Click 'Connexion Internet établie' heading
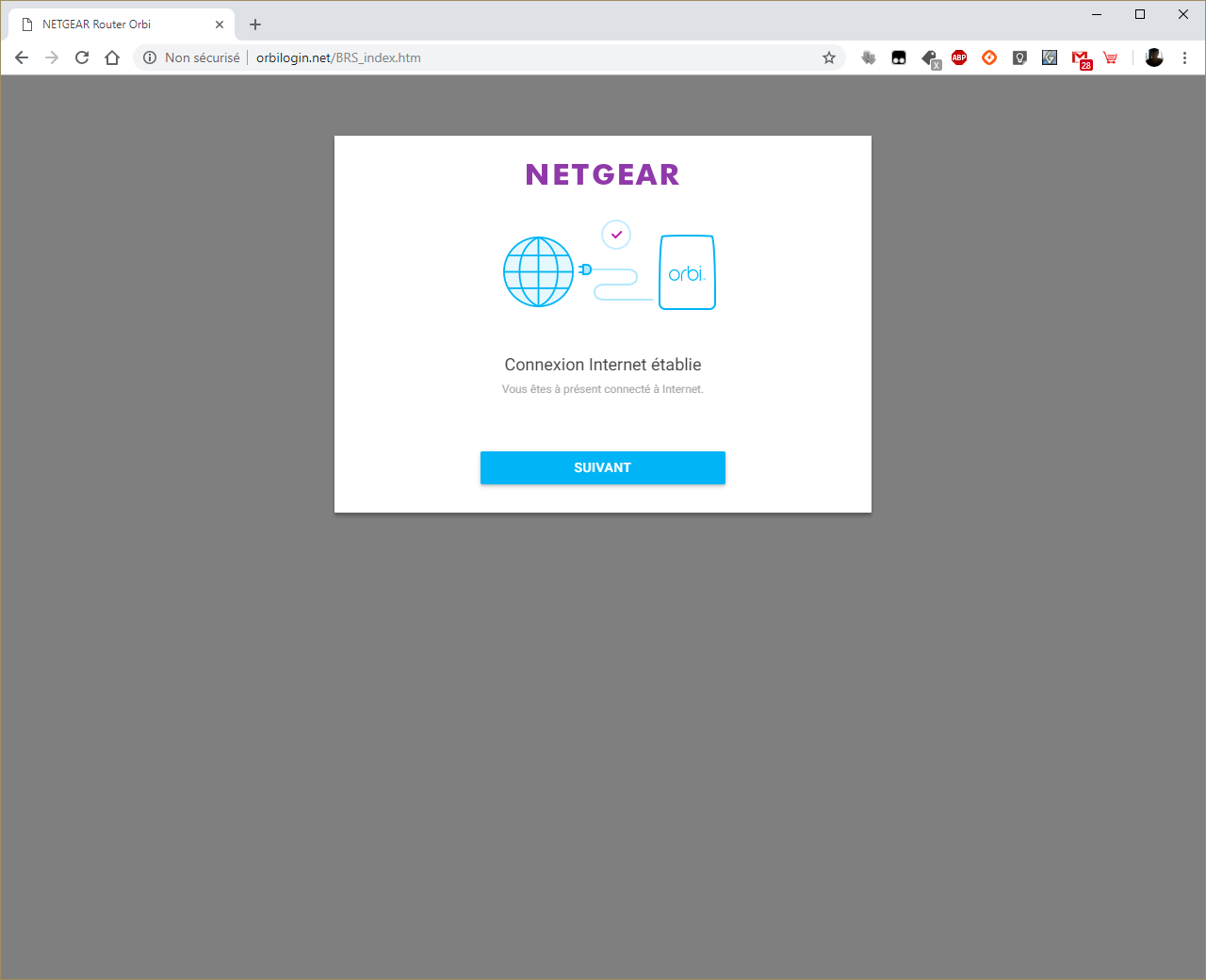 [603, 365]
